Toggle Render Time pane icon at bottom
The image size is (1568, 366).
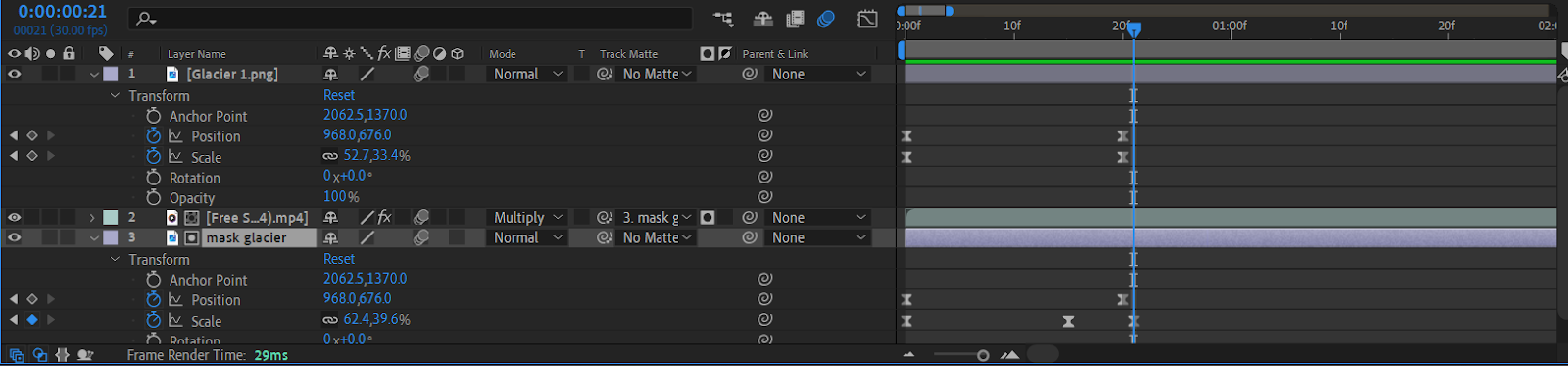[85, 355]
